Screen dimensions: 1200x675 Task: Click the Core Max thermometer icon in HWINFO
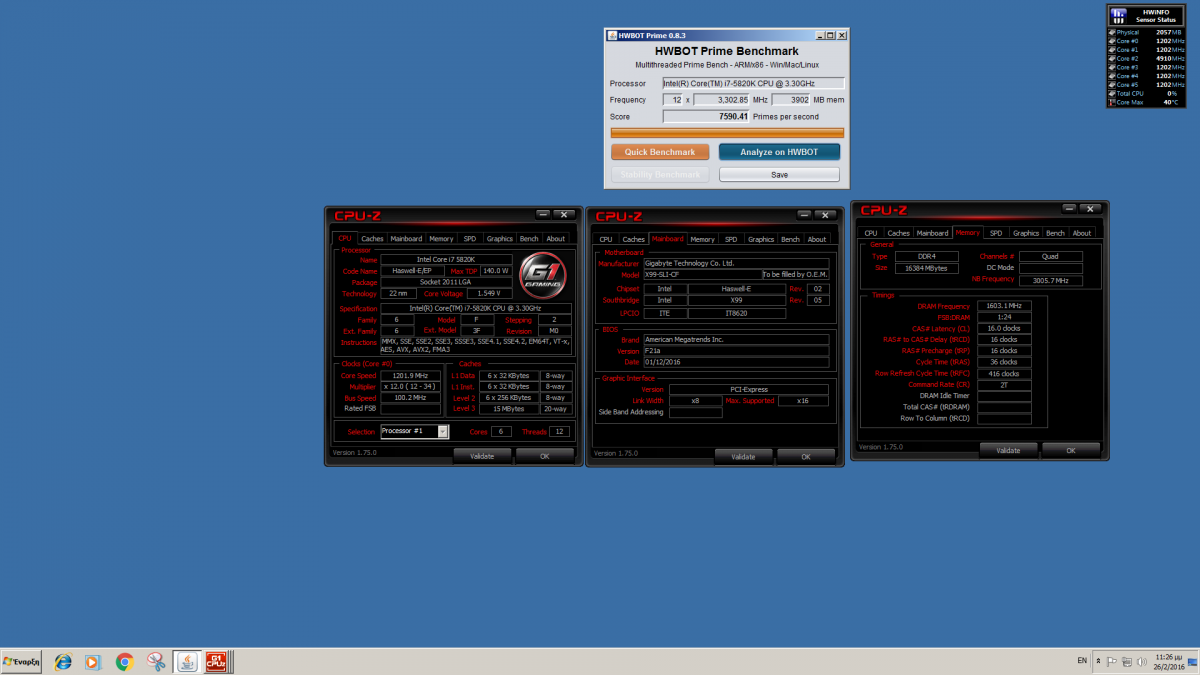[1112, 102]
